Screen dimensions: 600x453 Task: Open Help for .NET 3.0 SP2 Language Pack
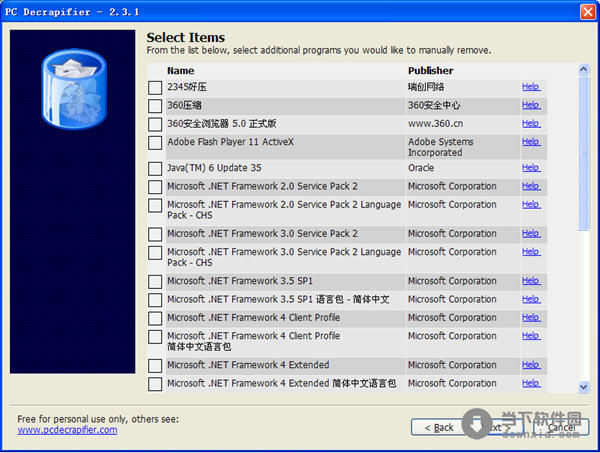[531, 252]
